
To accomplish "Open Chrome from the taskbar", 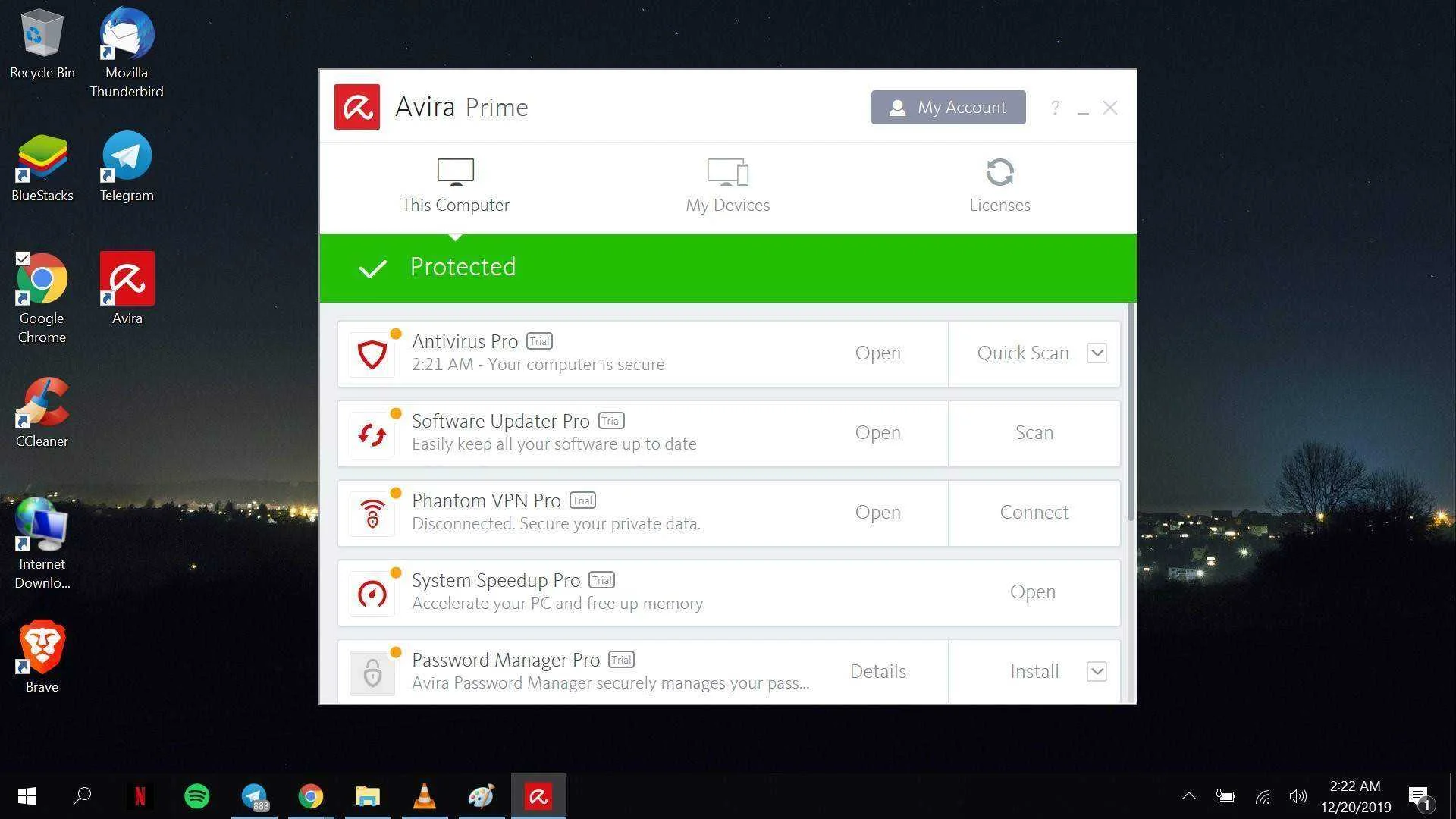I will click(311, 796).
